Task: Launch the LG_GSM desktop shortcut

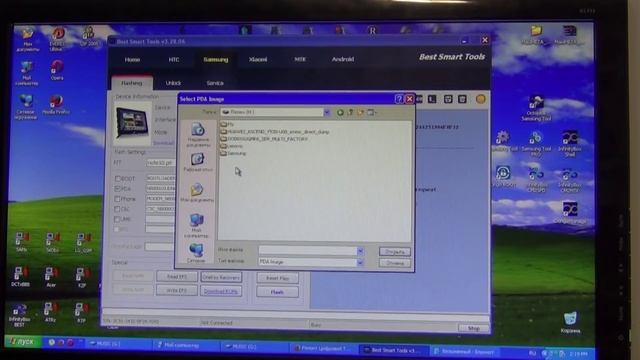Action: pyautogui.click(x=83, y=242)
